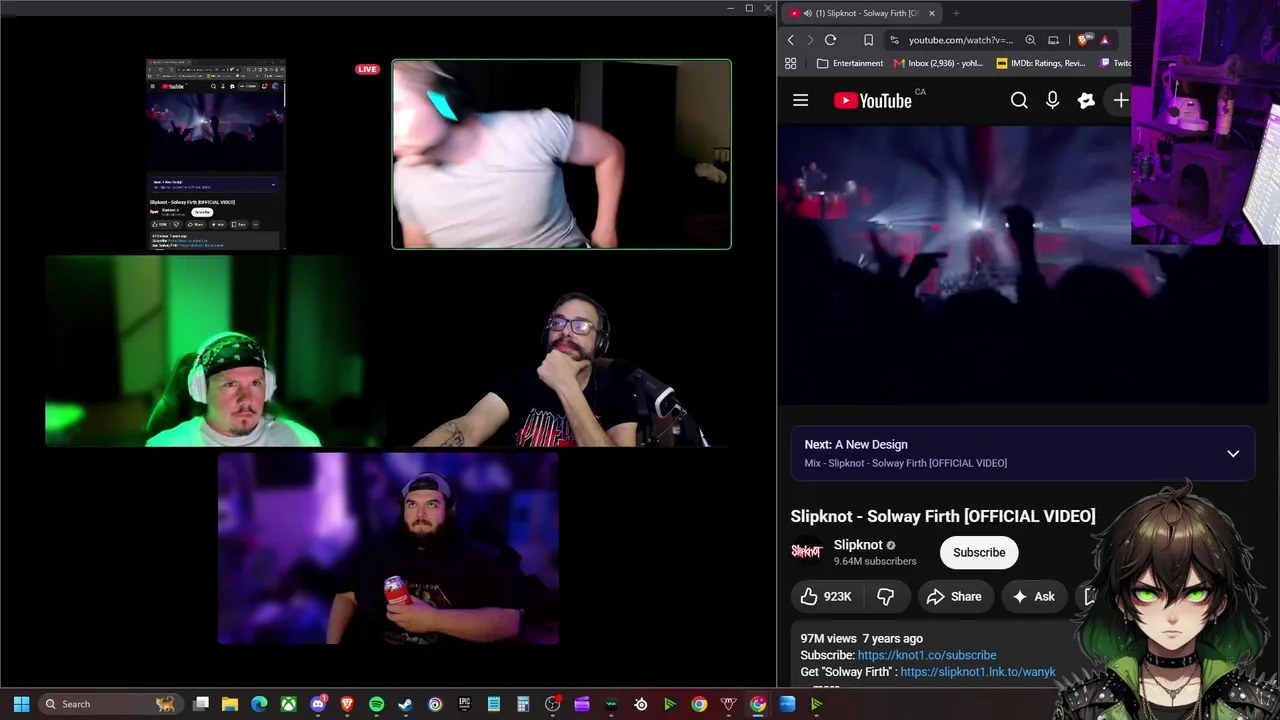The image size is (1280, 720).
Task: Mute the Slipknot tab via speaker icon
Action: coord(807,13)
